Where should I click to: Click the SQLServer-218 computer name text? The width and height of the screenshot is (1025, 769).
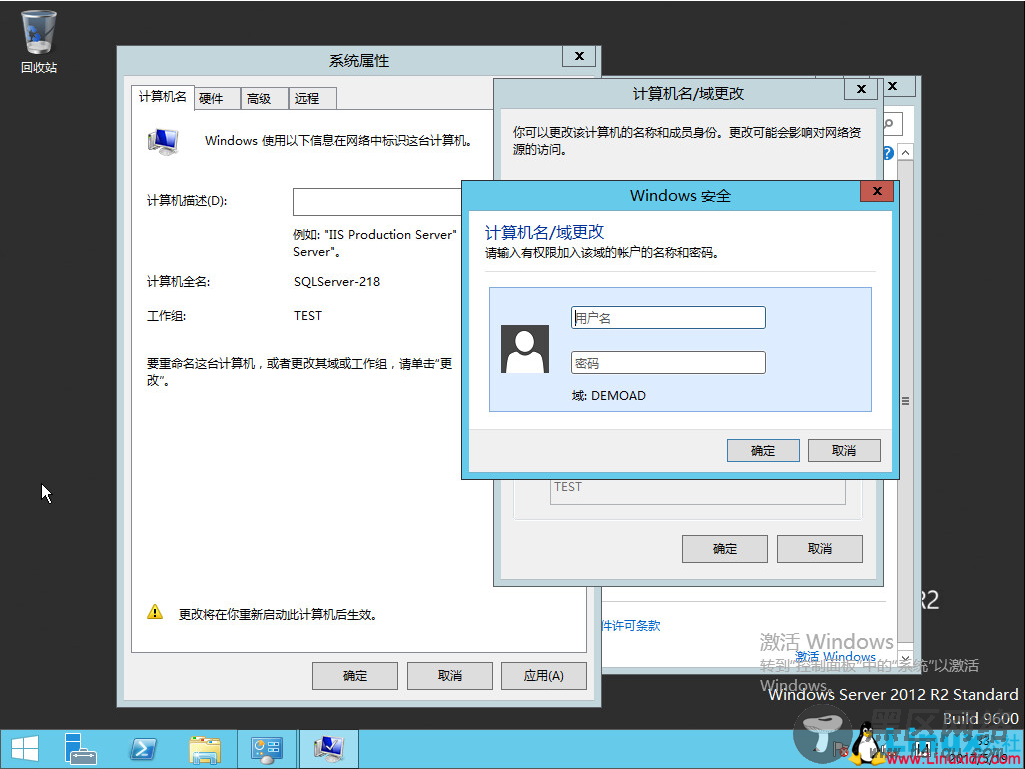coord(337,282)
